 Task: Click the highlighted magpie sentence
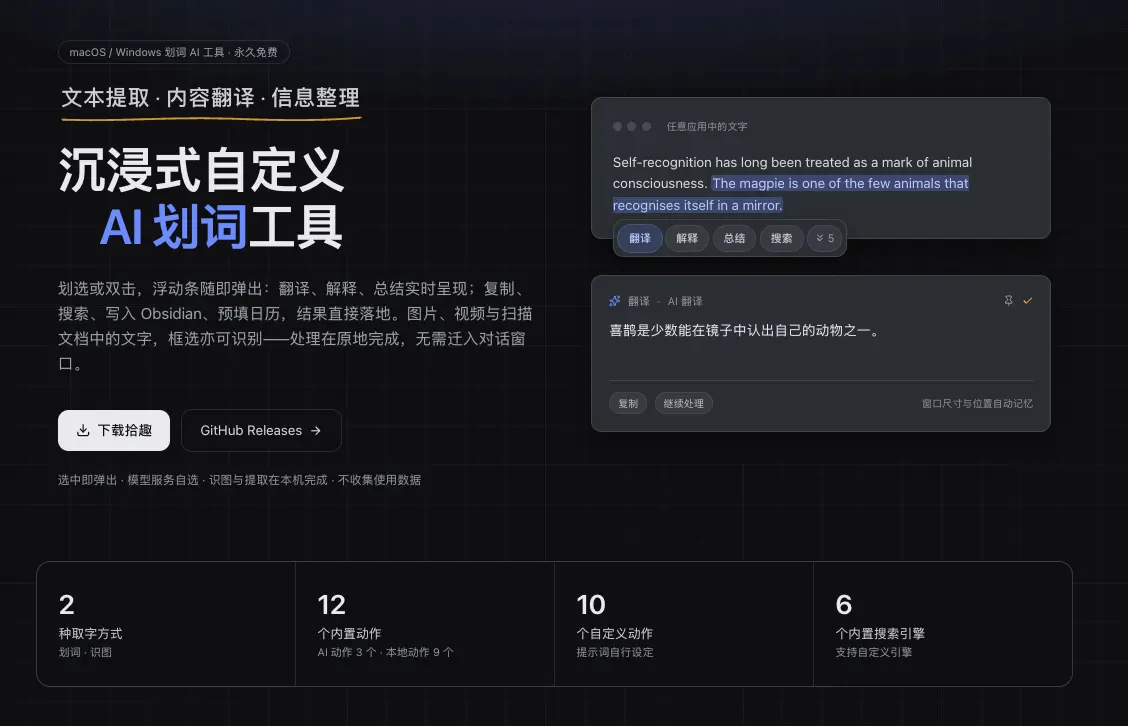[x=791, y=194]
